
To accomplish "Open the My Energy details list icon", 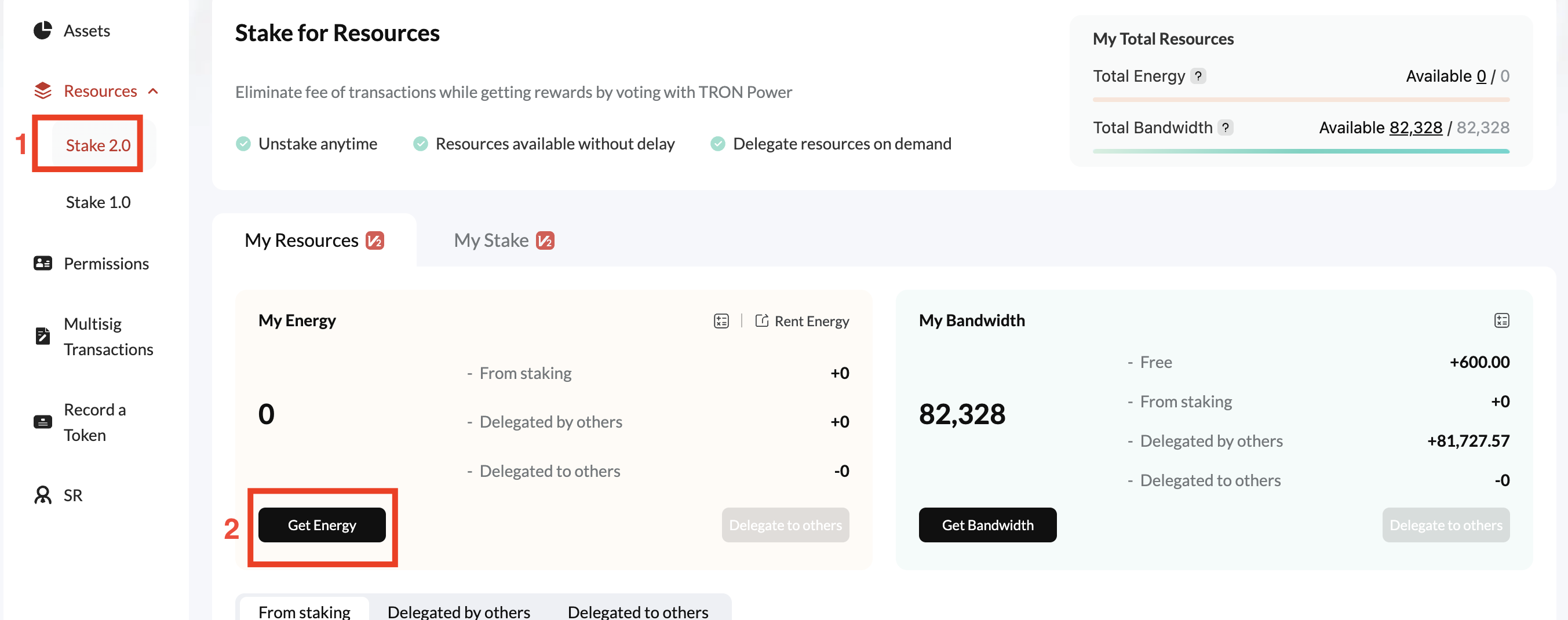I will point(721,320).
